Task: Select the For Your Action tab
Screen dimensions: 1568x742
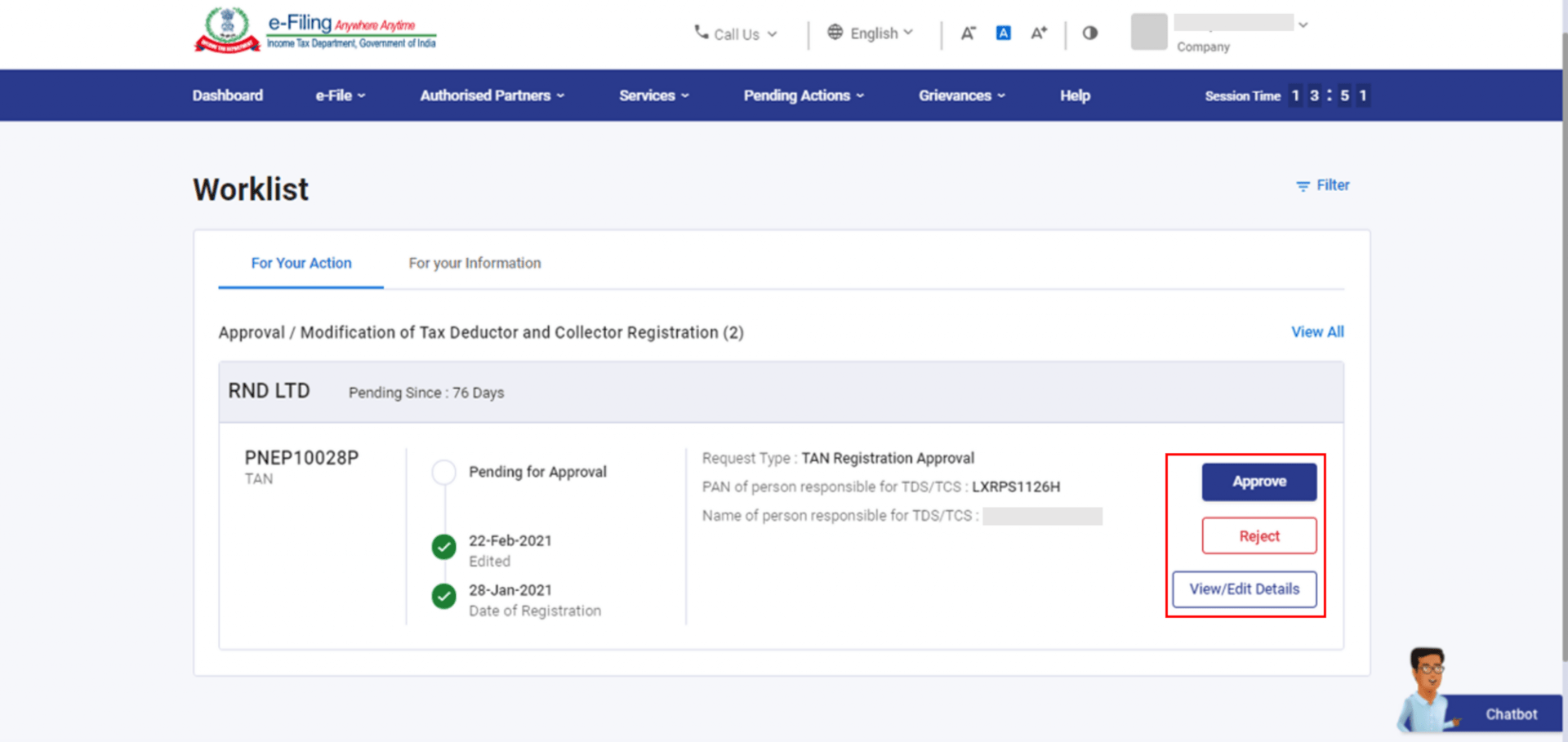Action: tap(301, 263)
